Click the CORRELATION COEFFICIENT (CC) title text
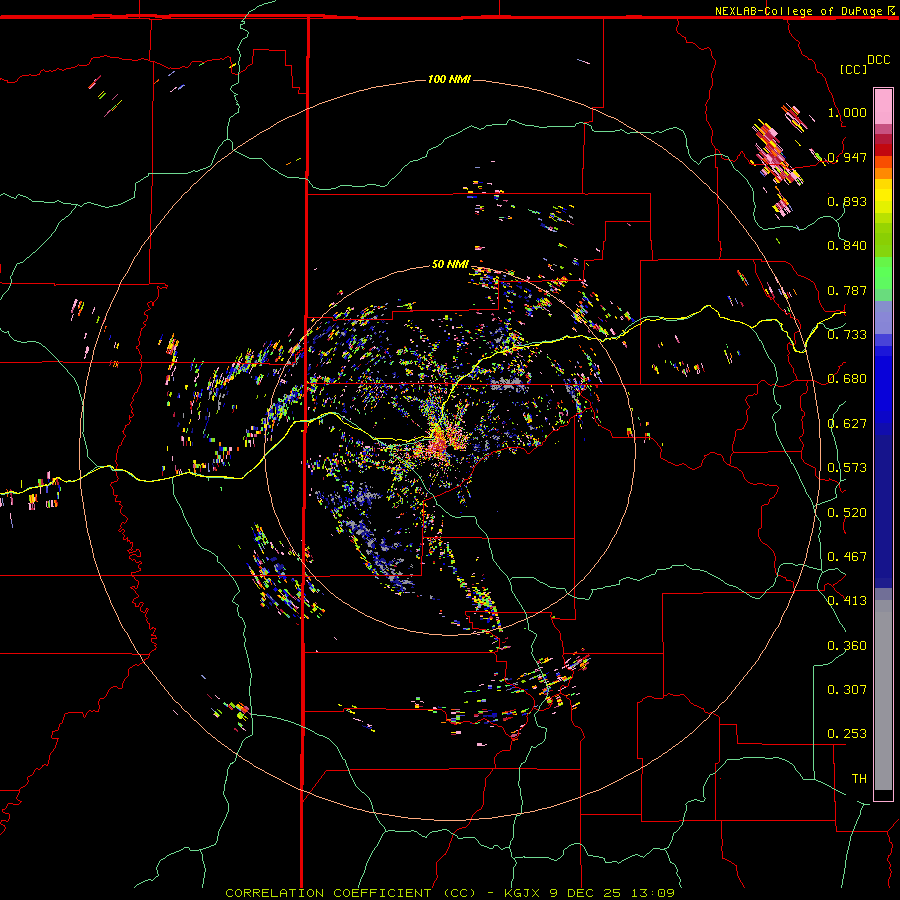This screenshot has width=900, height=900. [x=351, y=893]
